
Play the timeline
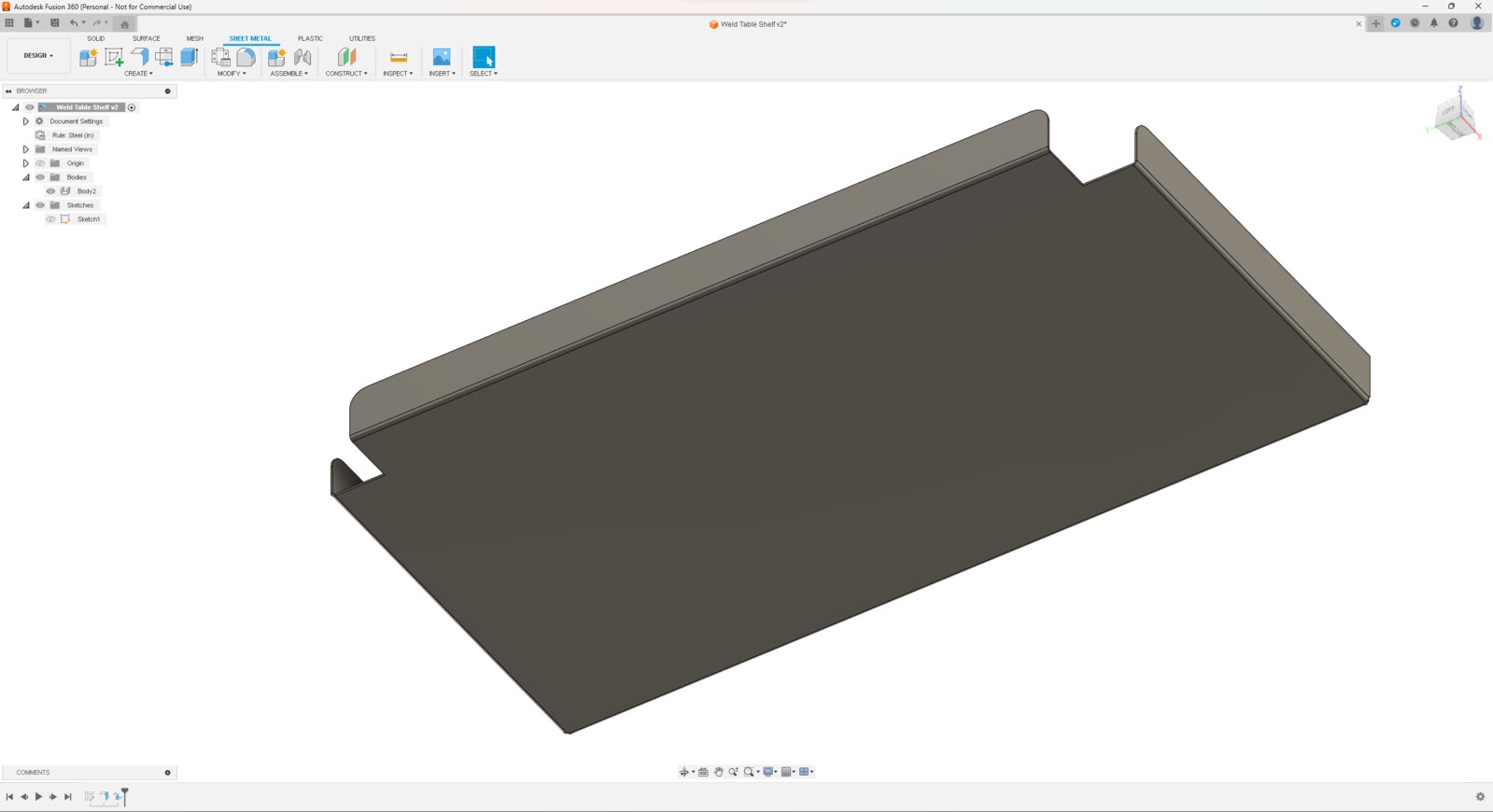pyautogui.click(x=38, y=796)
